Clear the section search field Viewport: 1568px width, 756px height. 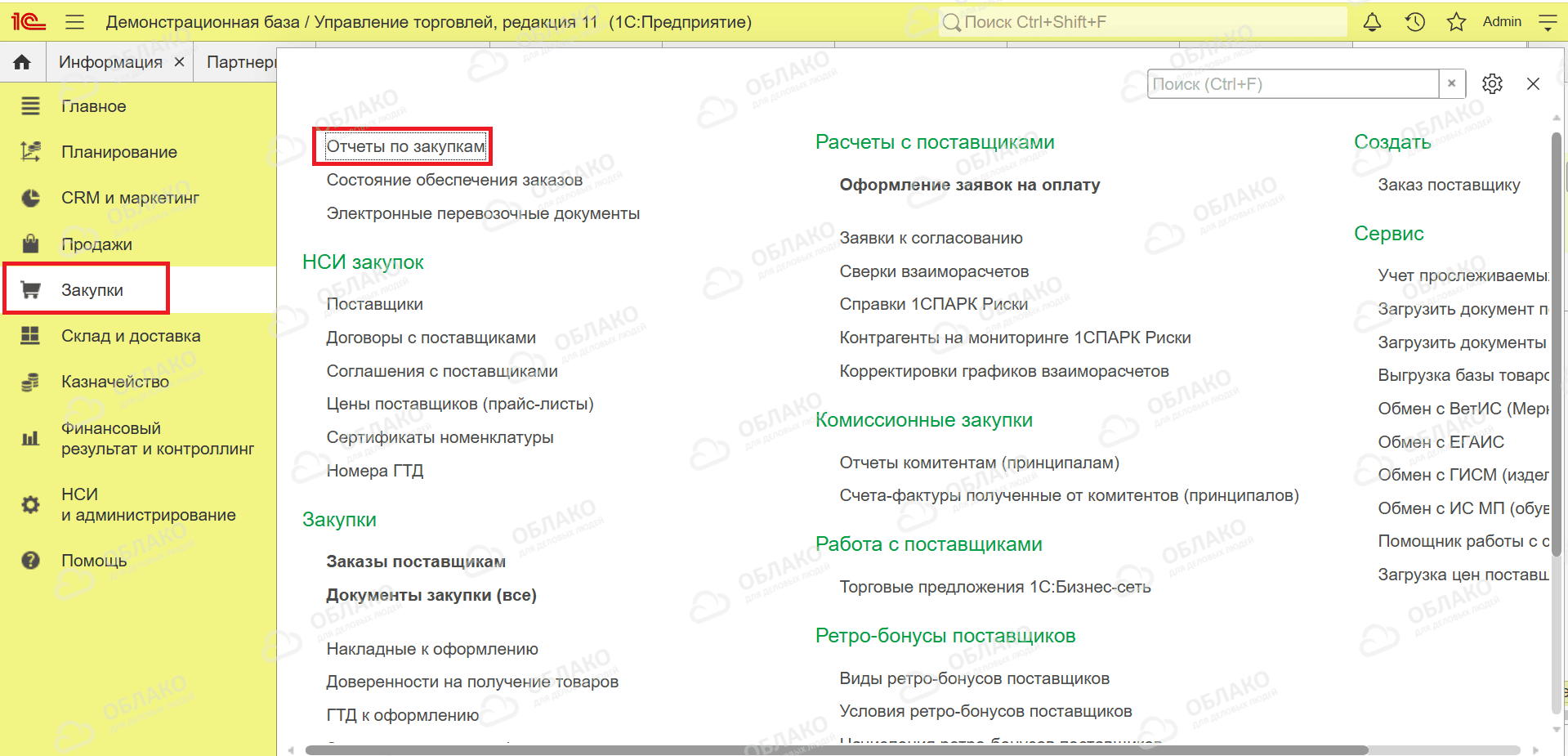[x=1451, y=83]
